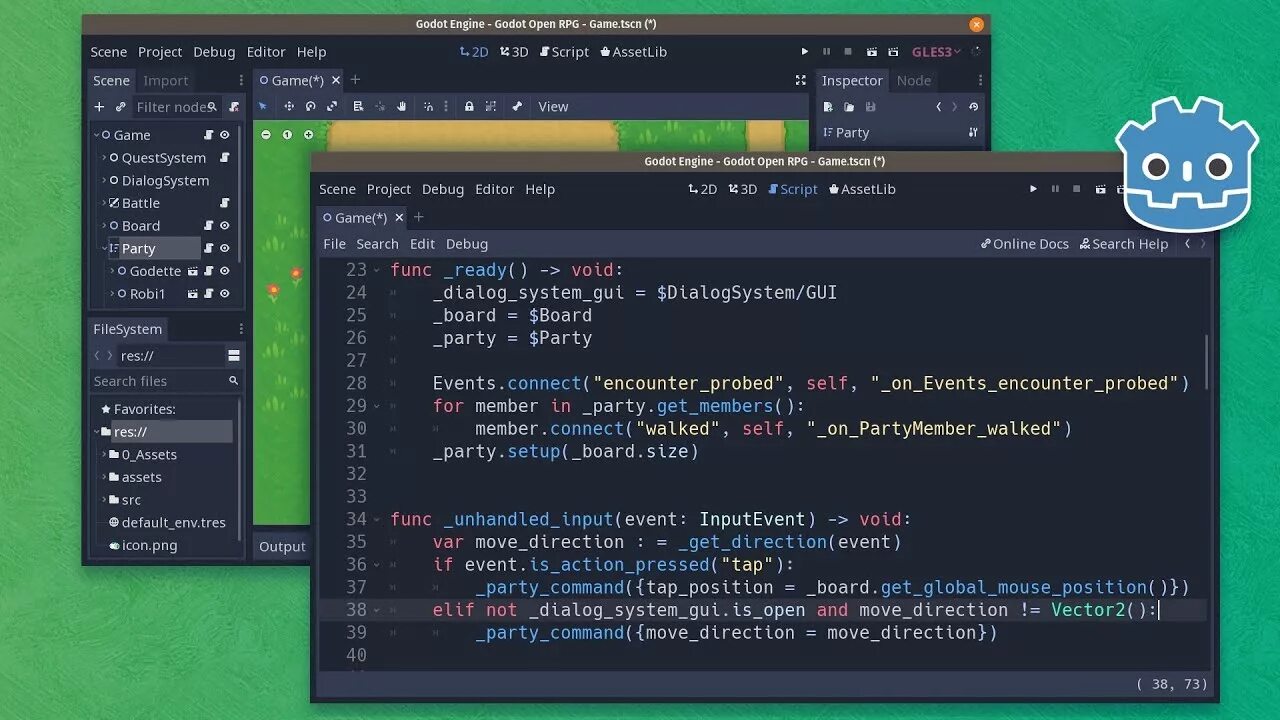Play custom scene in back window
Image resolution: width=1280 pixels, height=720 pixels.
893,52
